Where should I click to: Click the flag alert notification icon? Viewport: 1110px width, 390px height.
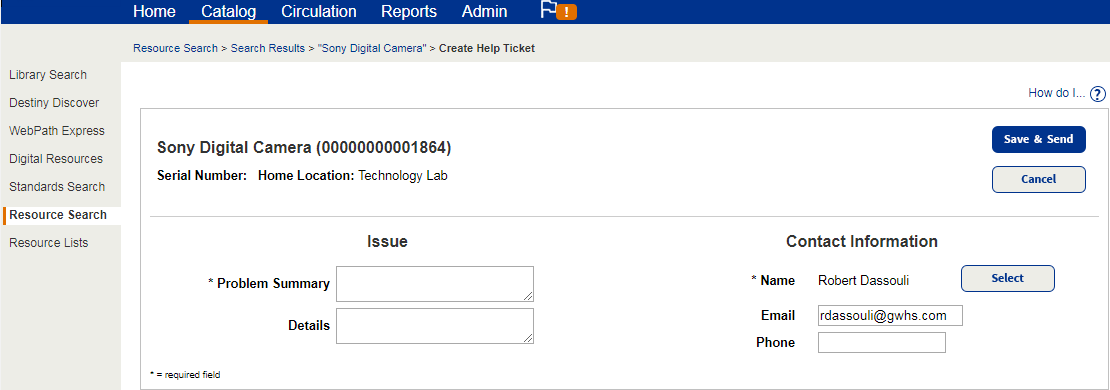tap(559, 10)
